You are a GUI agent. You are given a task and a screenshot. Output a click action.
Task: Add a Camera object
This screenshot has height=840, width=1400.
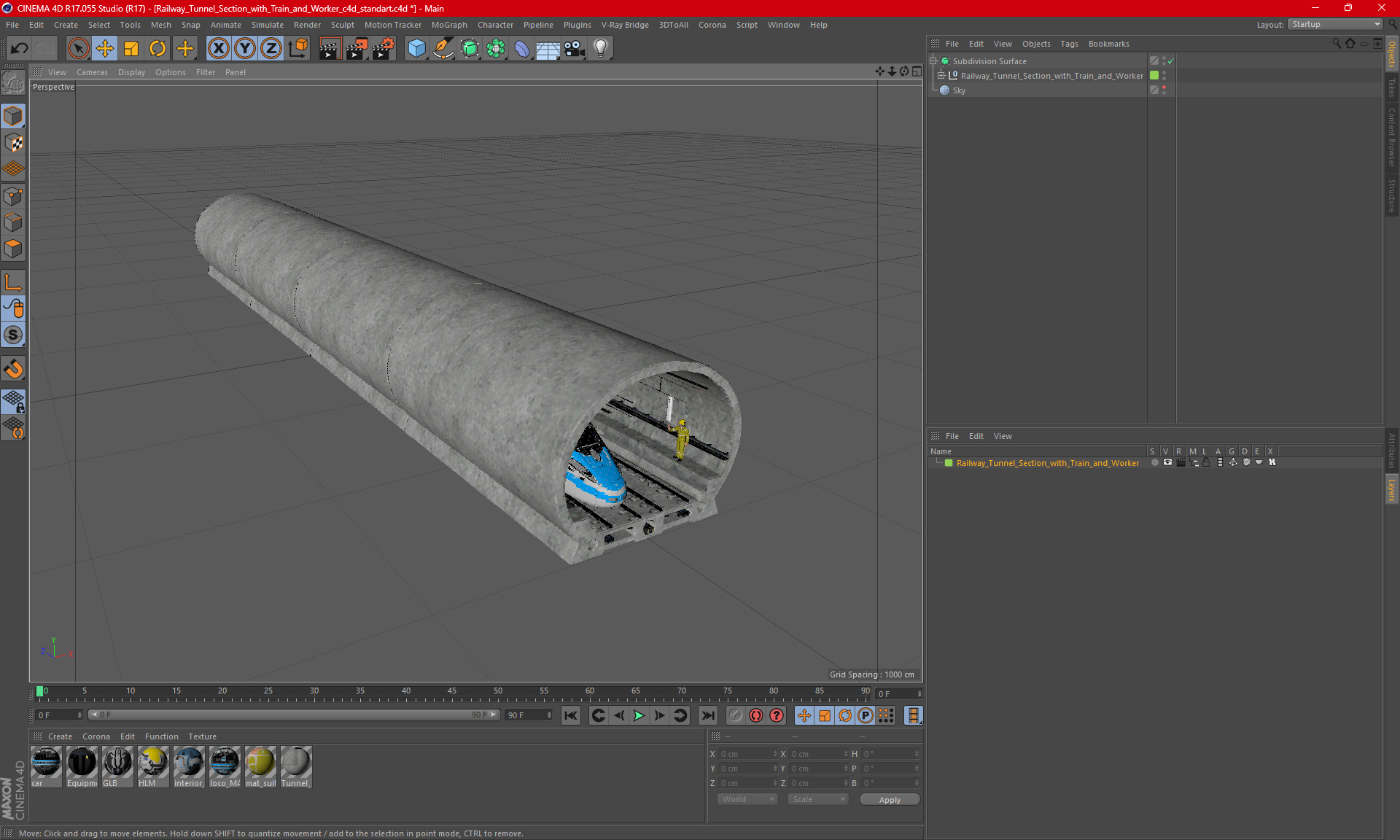tap(575, 49)
